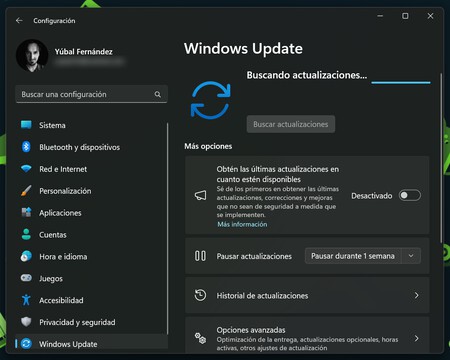Viewport: 450px width, 360px height.
Task: Click the Personalización paintbrush icon
Action: pos(26,191)
